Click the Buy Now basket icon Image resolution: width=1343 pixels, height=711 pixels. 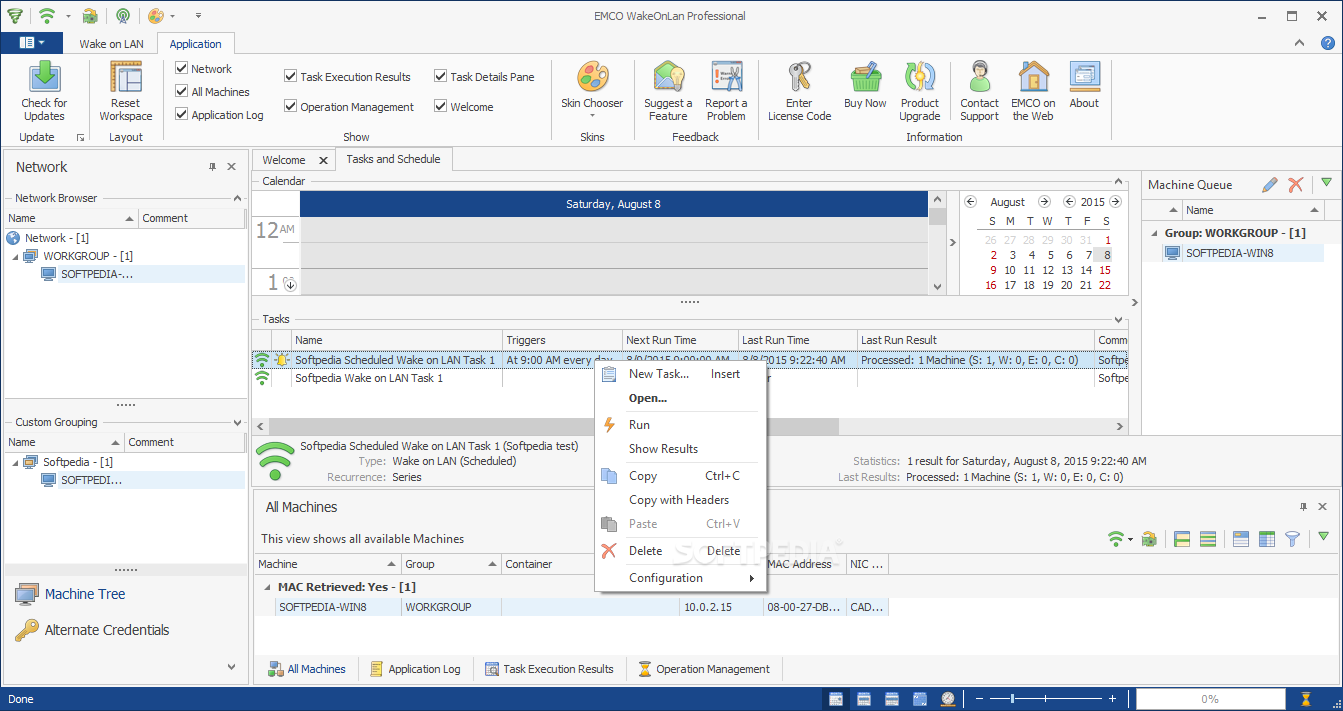point(866,78)
